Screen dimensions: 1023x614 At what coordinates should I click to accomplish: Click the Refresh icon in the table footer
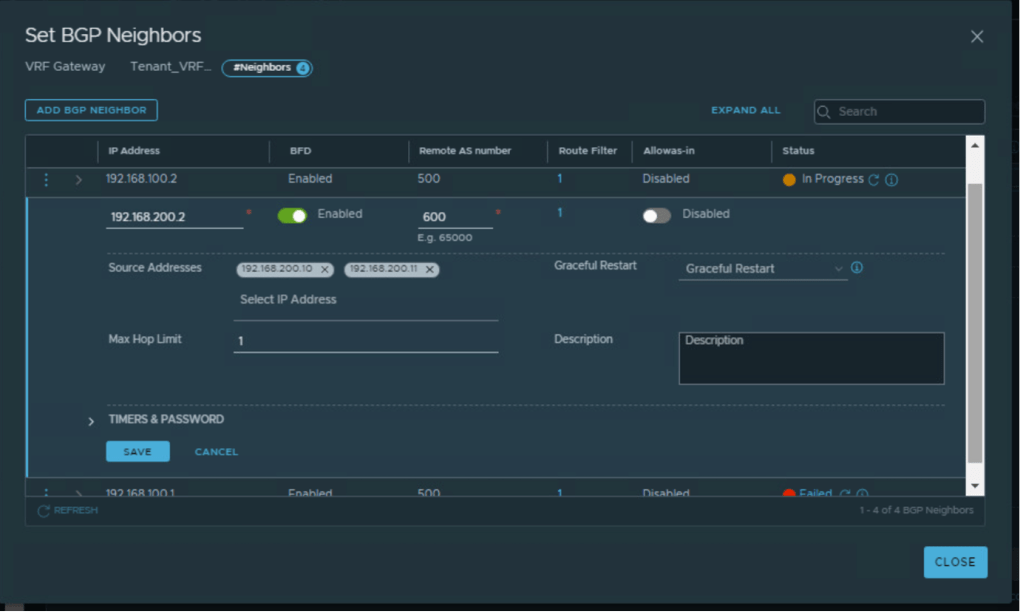[x=43, y=510]
